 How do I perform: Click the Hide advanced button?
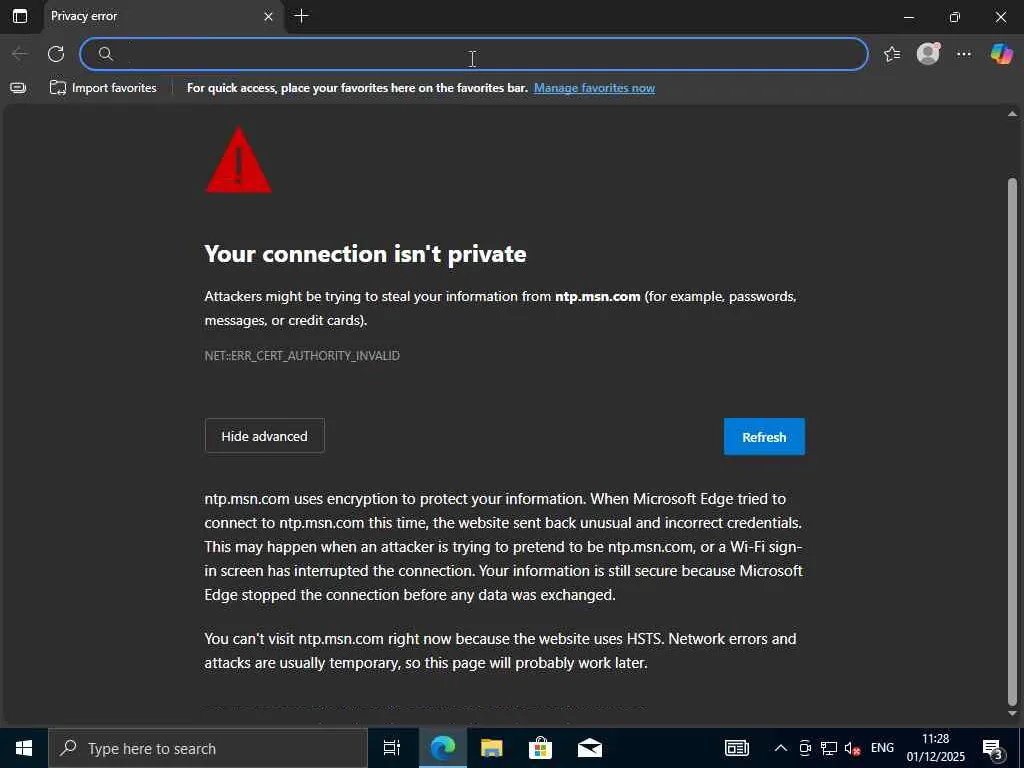point(264,436)
